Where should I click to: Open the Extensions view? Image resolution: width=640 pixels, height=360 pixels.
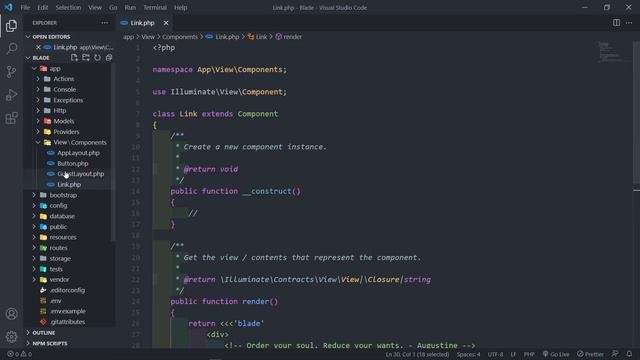pos(11,118)
